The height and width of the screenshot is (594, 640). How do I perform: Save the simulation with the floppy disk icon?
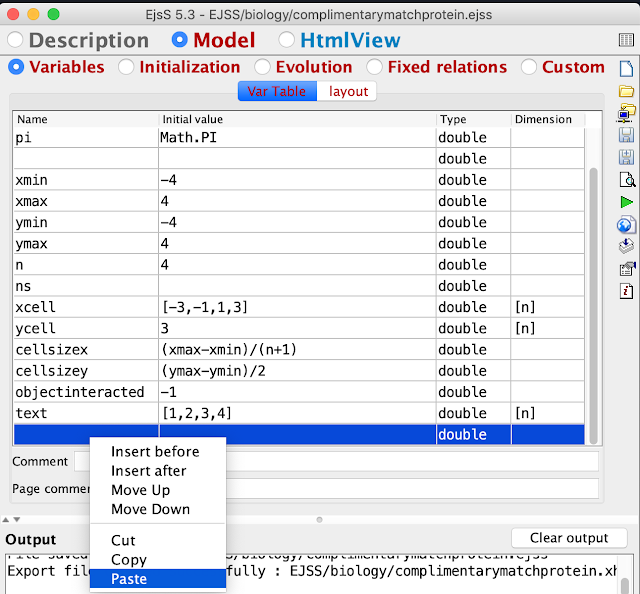tap(626, 135)
